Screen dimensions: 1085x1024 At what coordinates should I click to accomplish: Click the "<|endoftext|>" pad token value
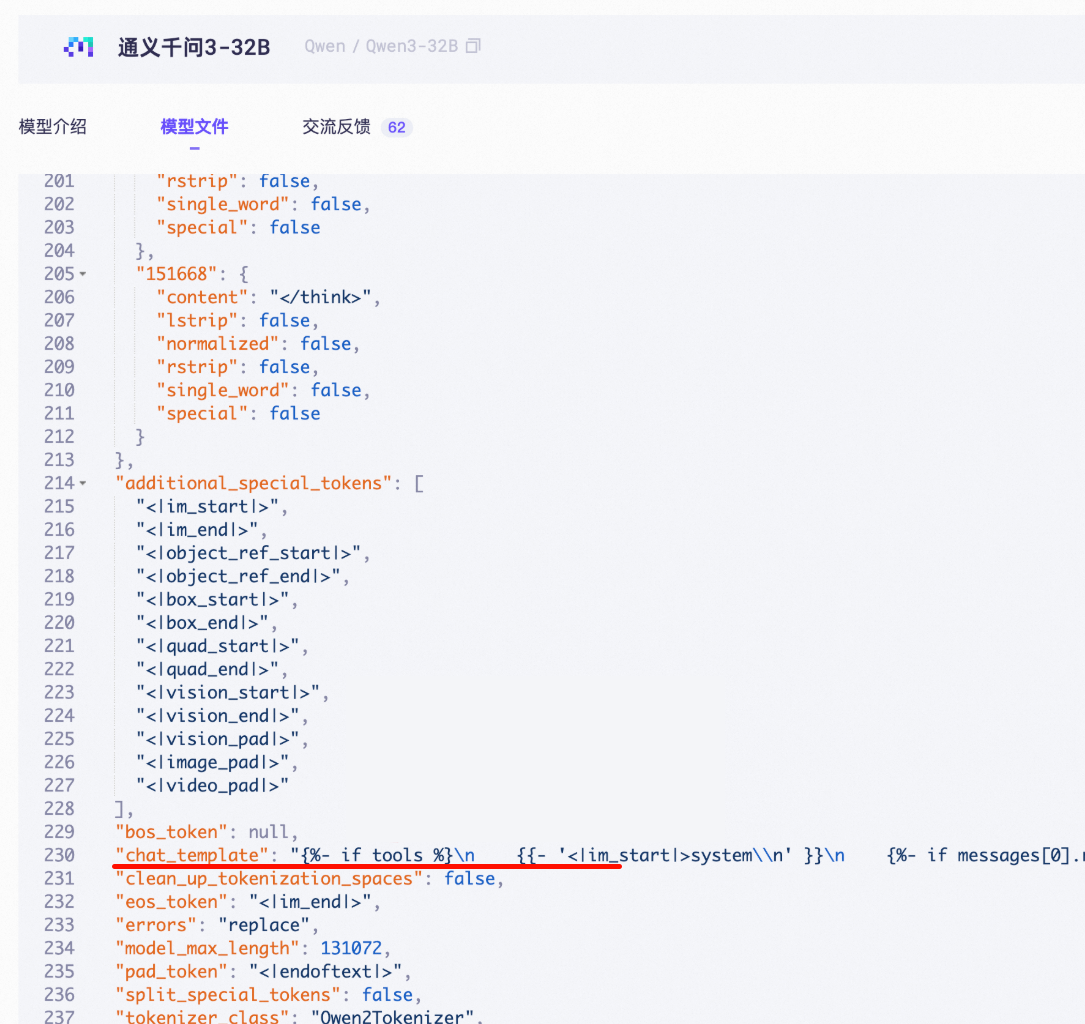325,972
